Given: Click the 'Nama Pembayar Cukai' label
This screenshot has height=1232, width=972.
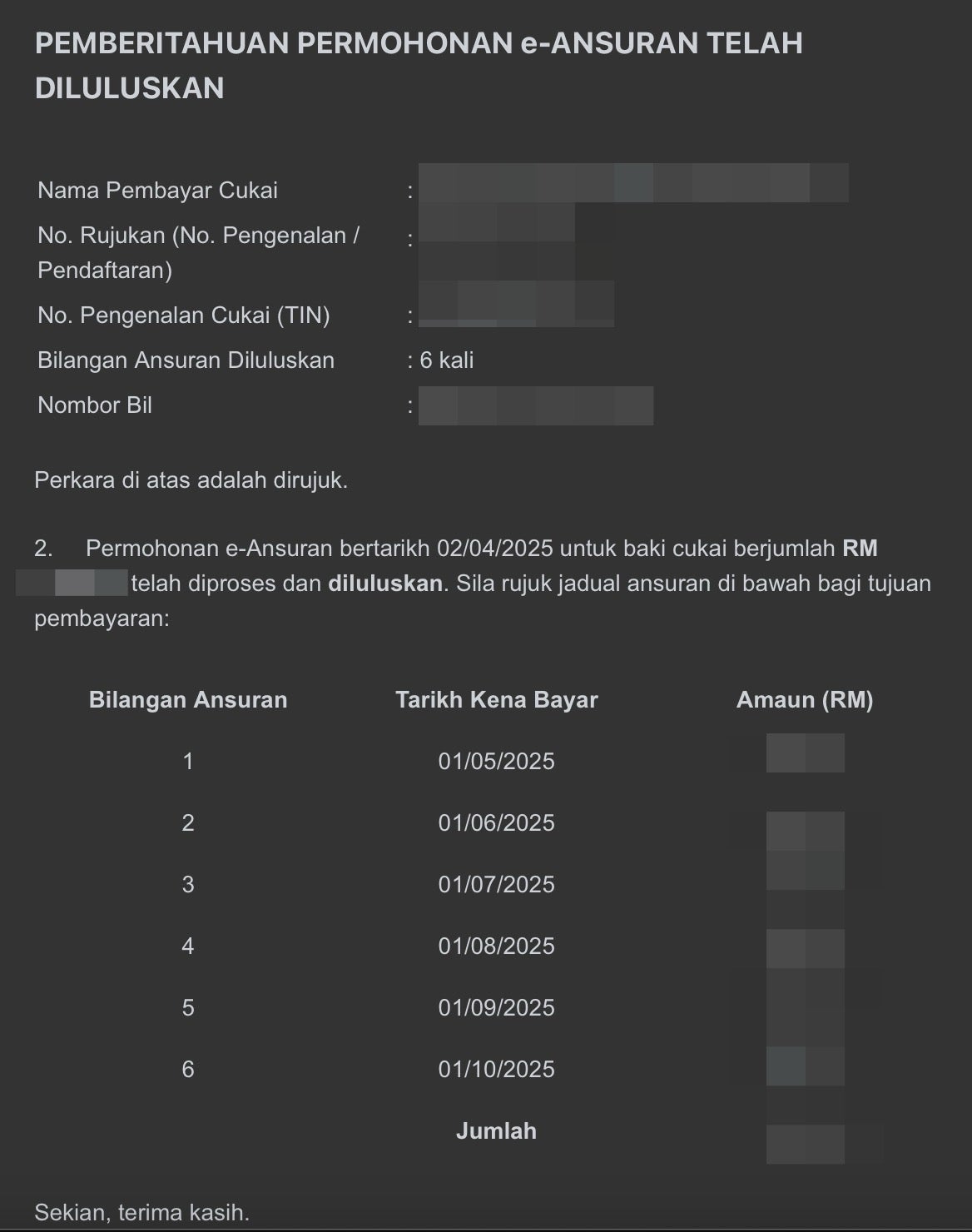Looking at the screenshot, I should pyautogui.click(x=157, y=191).
